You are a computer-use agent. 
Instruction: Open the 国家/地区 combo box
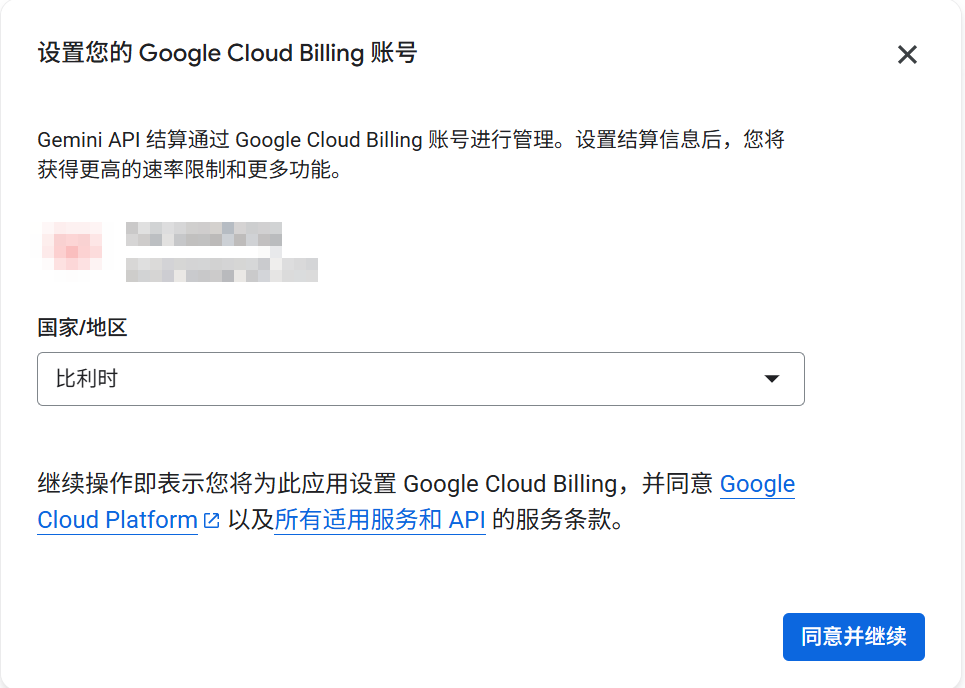point(421,379)
